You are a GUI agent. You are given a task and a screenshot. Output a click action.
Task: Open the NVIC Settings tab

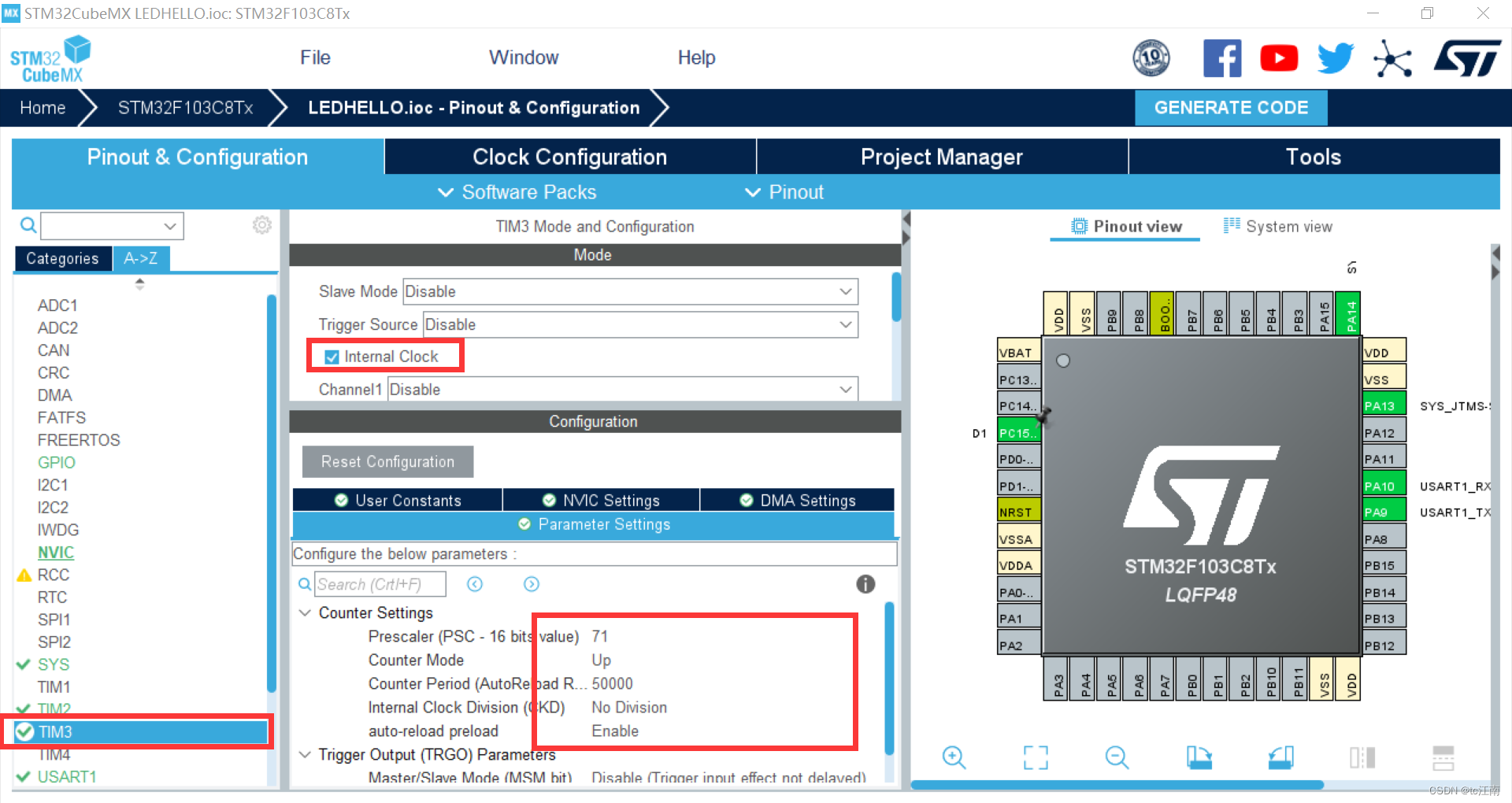click(601, 501)
